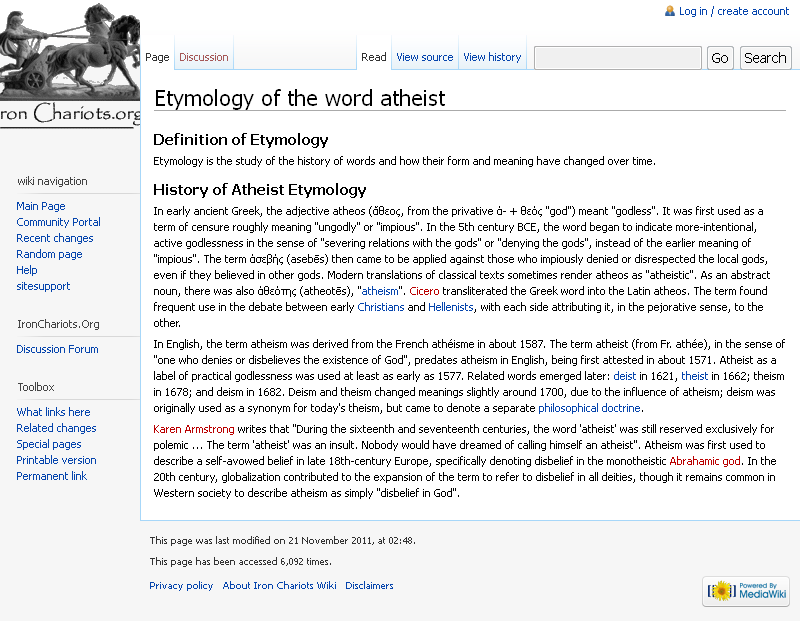Follow the philosophical doctrine link
The image size is (800, 621).
589,408
